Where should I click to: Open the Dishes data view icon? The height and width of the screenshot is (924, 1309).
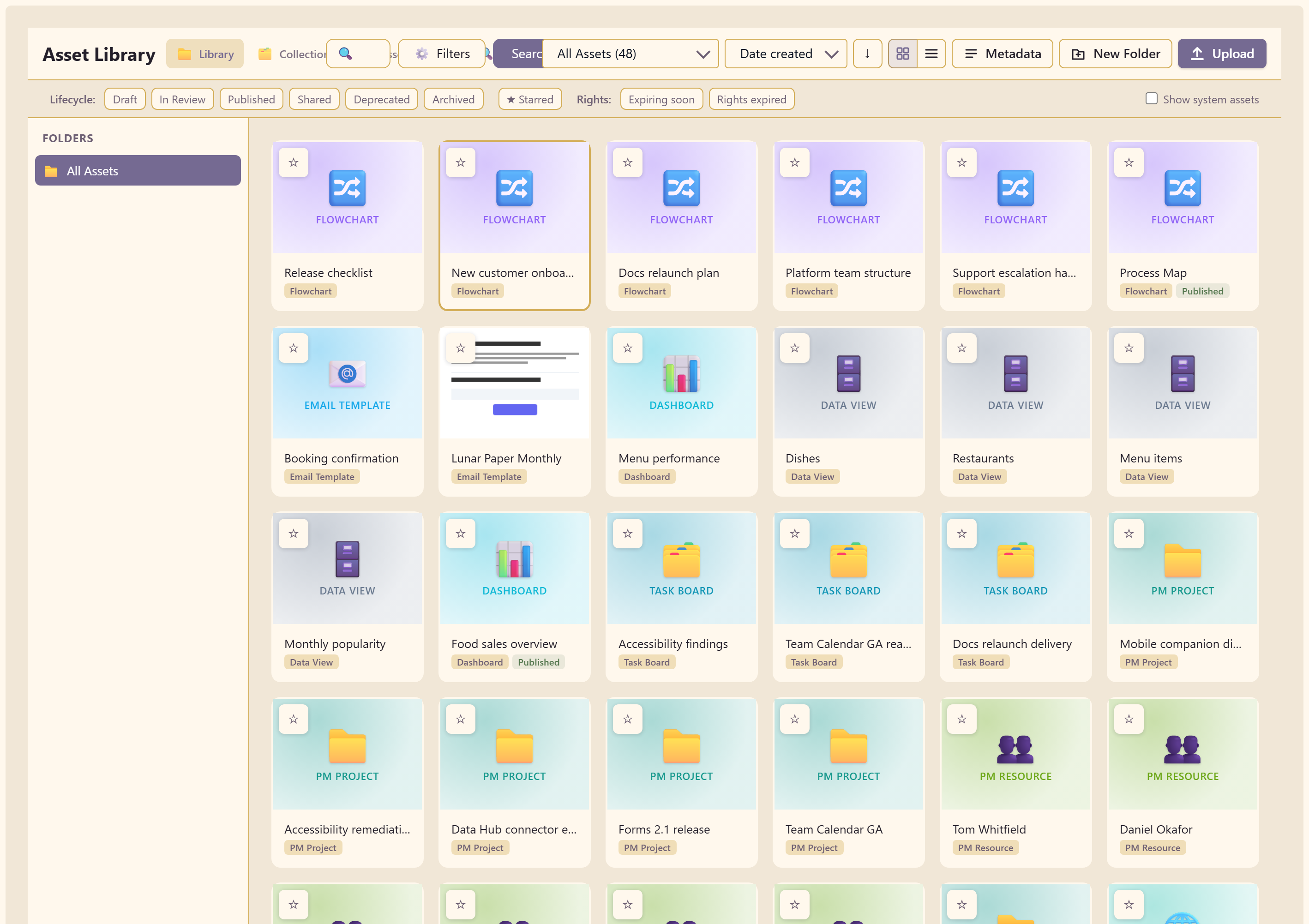[848, 373]
